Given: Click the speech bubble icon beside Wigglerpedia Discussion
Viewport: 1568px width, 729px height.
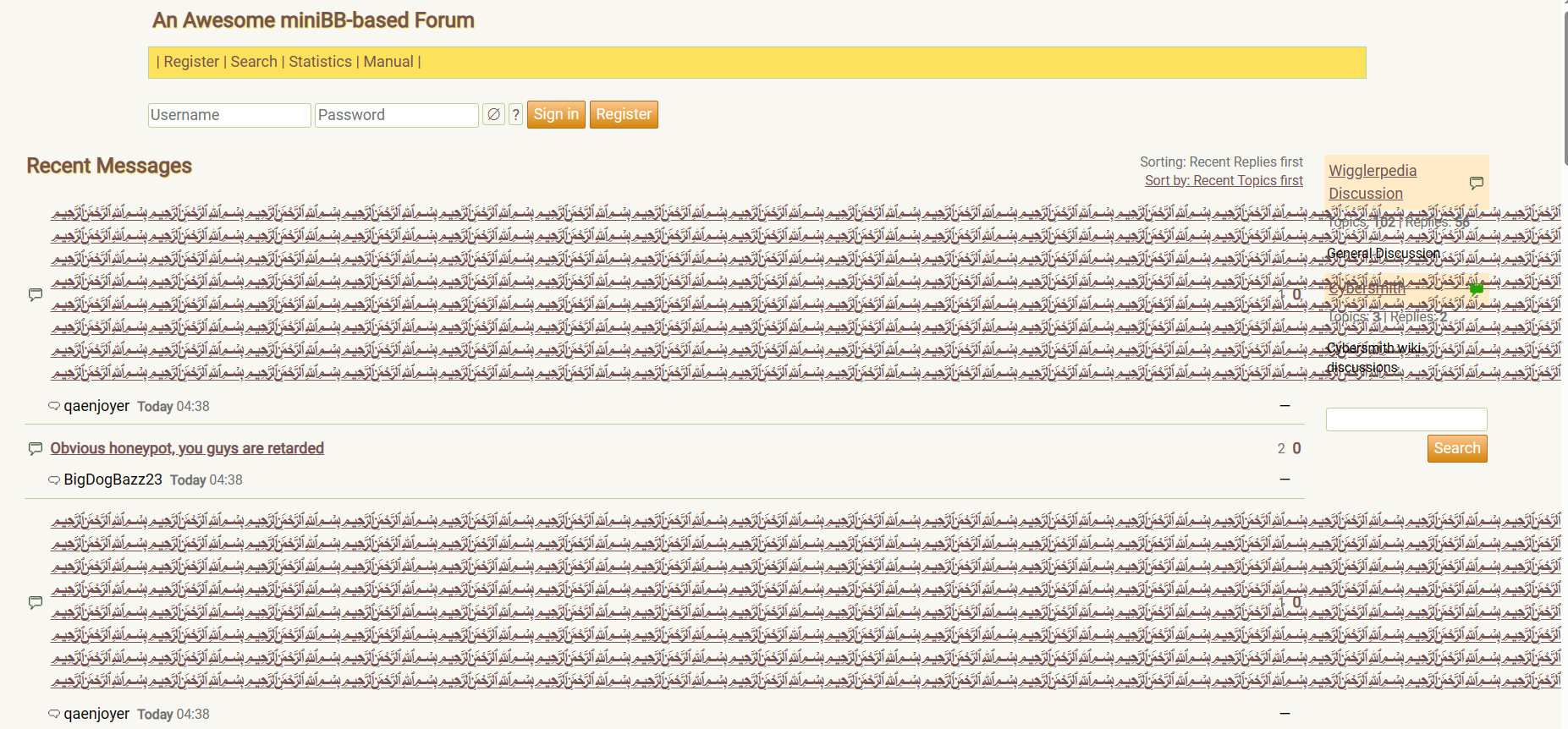Looking at the screenshot, I should pyautogui.click(x=1477, y=183).
